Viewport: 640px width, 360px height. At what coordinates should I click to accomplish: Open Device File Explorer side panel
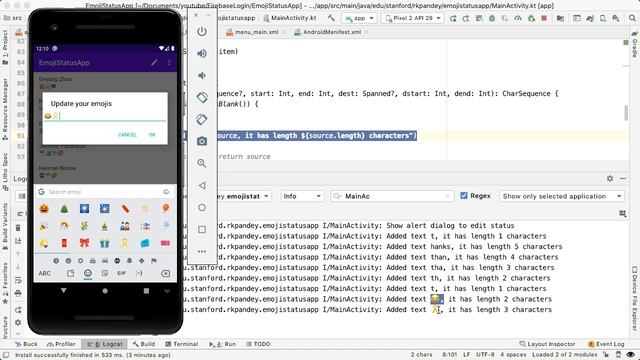(635, 298)
